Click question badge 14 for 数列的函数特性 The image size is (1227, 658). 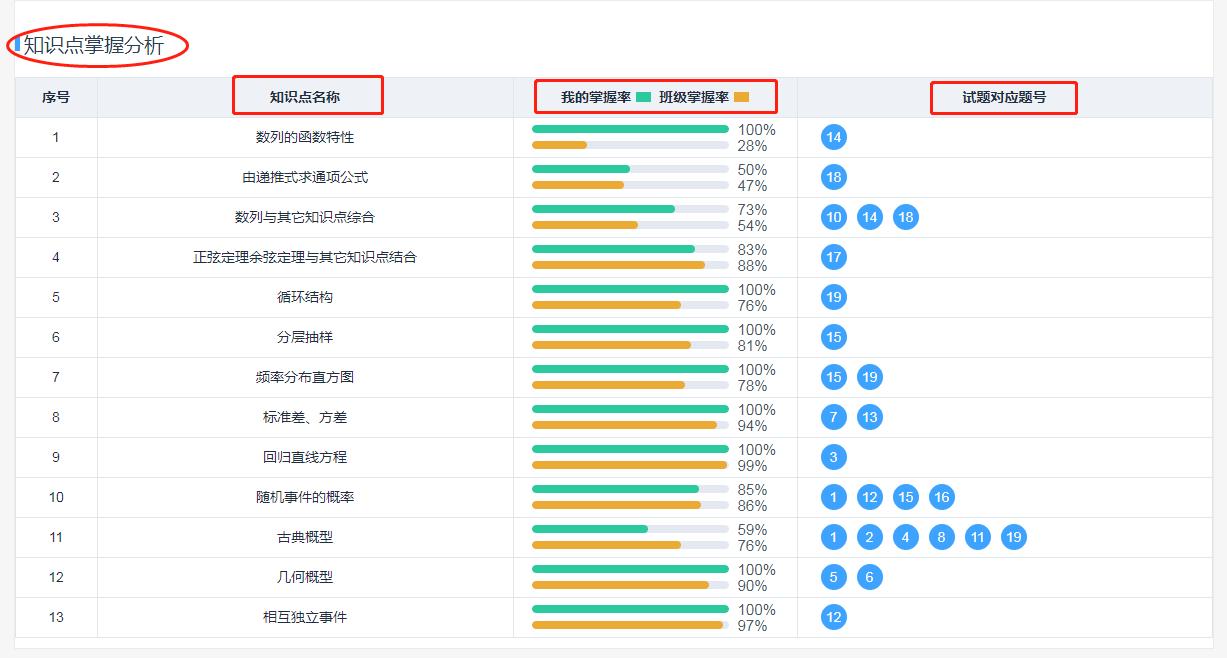click(x=832, y=136)
